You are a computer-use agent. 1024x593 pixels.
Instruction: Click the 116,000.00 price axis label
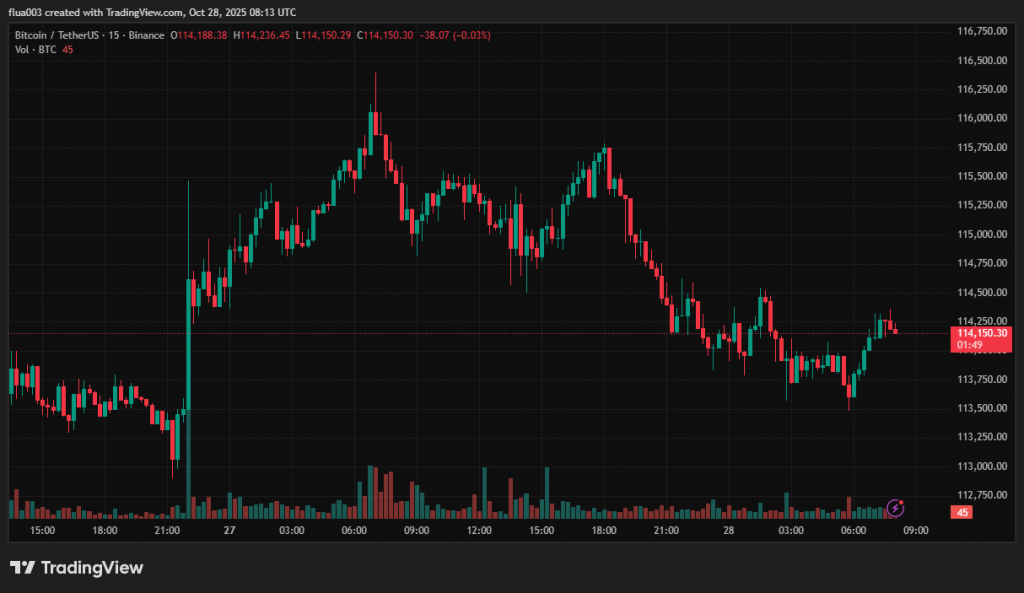coord(981,118)
